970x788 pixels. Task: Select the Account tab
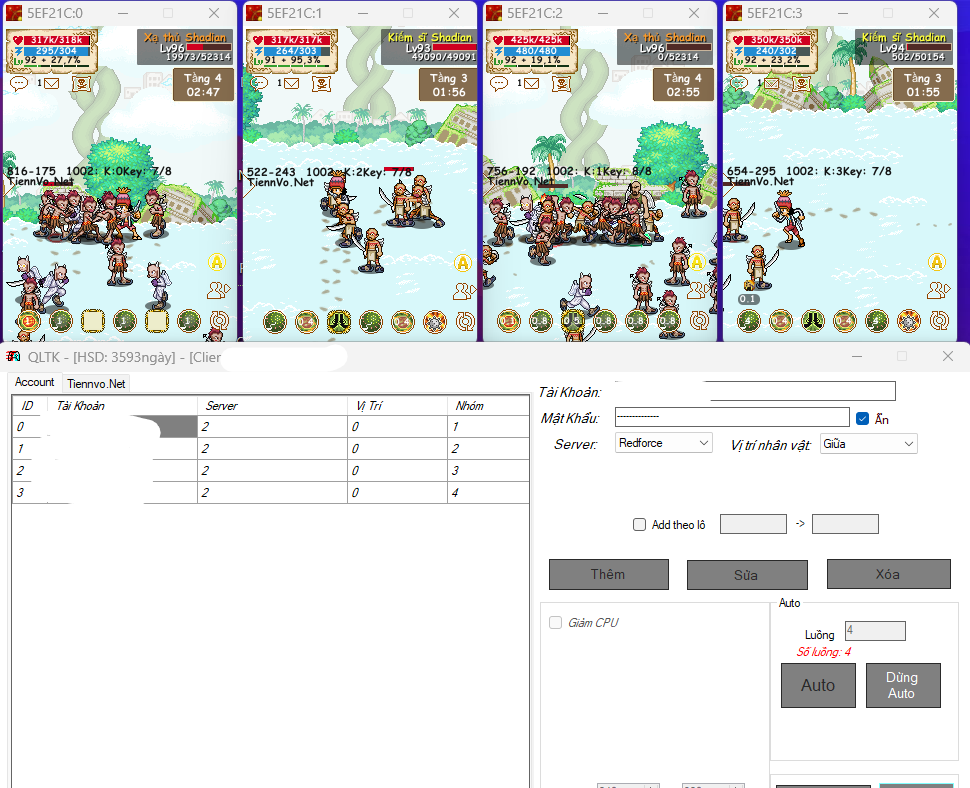(x=35, y=382)
